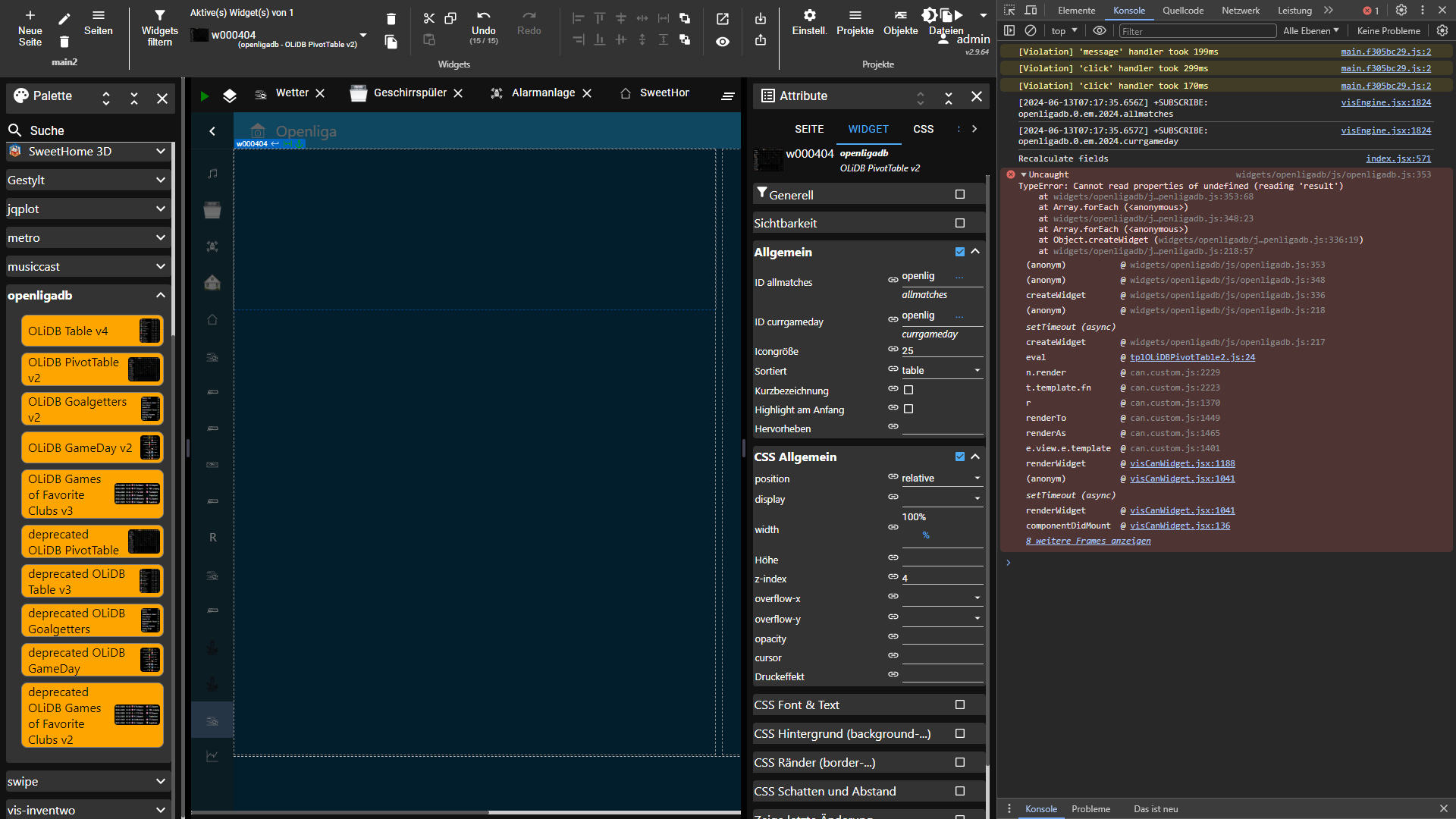Open the position relative dropdown
This screenshot has height=819, width=1456.
(x=941, y=479)
